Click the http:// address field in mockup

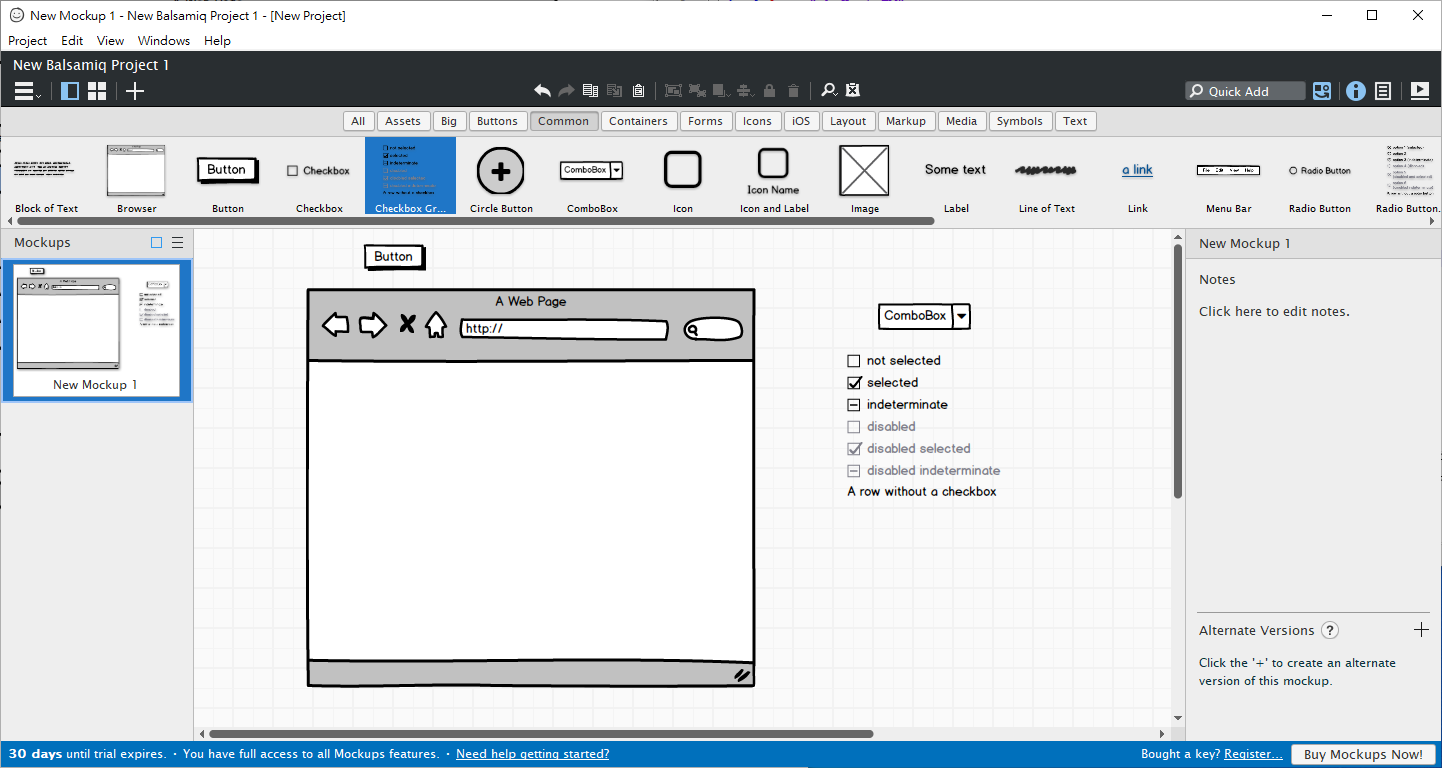(564, 329)
